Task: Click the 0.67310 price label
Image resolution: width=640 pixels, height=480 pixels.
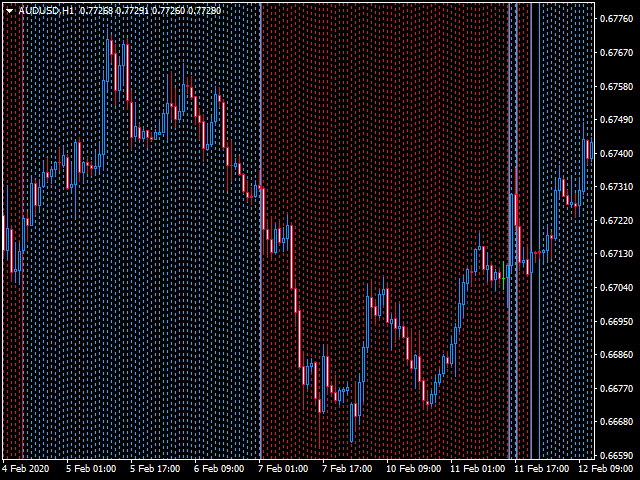Action: click(616, 187)
